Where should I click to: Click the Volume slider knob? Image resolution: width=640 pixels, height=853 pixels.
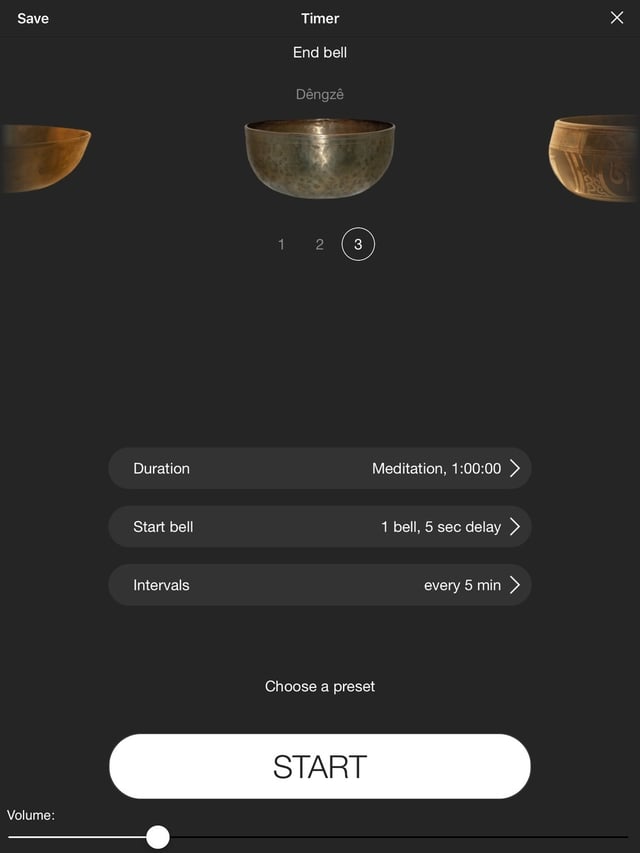158,837
